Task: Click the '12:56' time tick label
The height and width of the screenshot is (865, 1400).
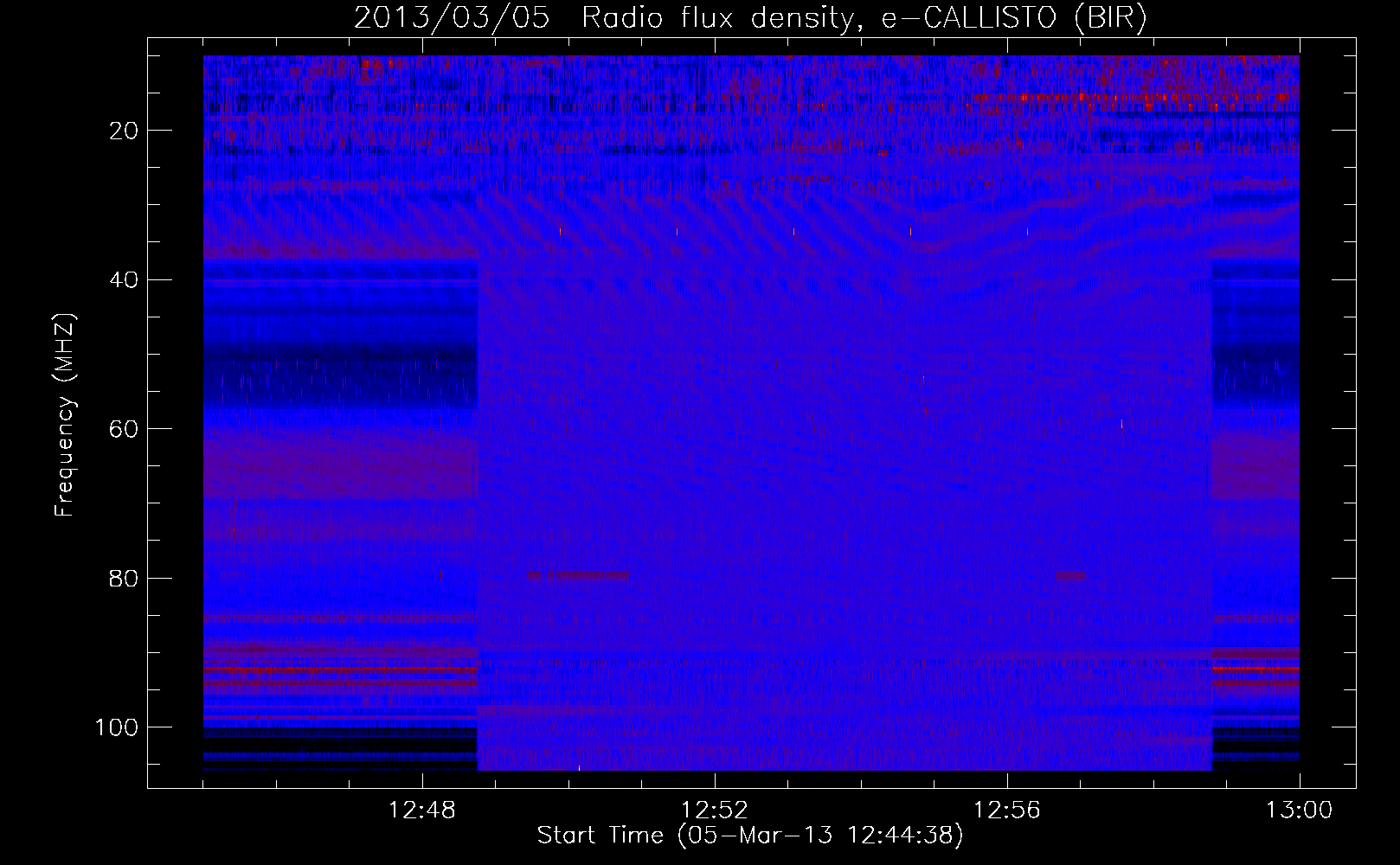Action: point(1007,811)
